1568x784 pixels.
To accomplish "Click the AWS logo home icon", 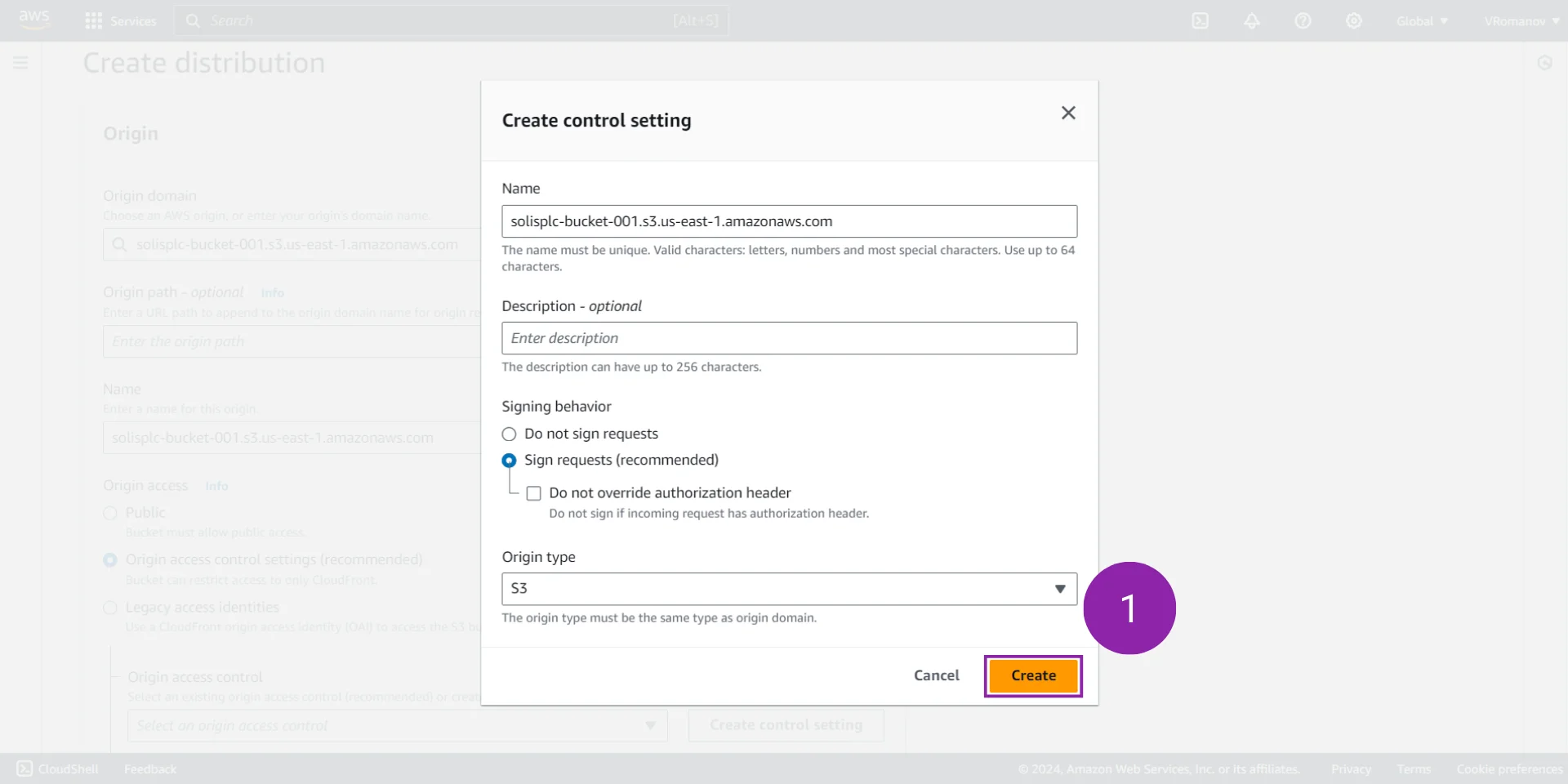I will pos(34,20).
